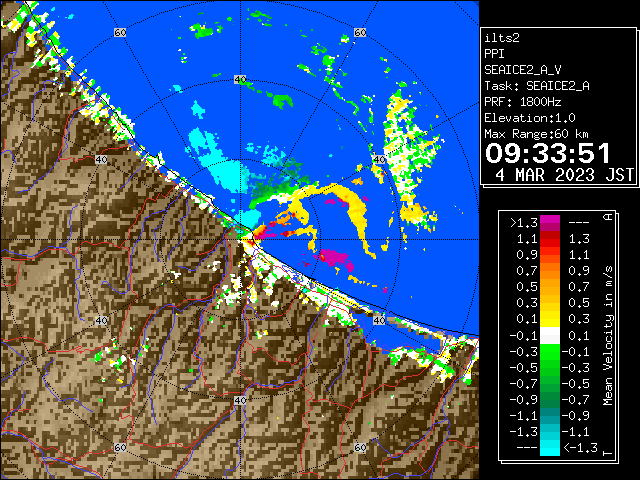Click the 'A' letter at legend top corner
The image size is (640, 480).
coord(608,217)
